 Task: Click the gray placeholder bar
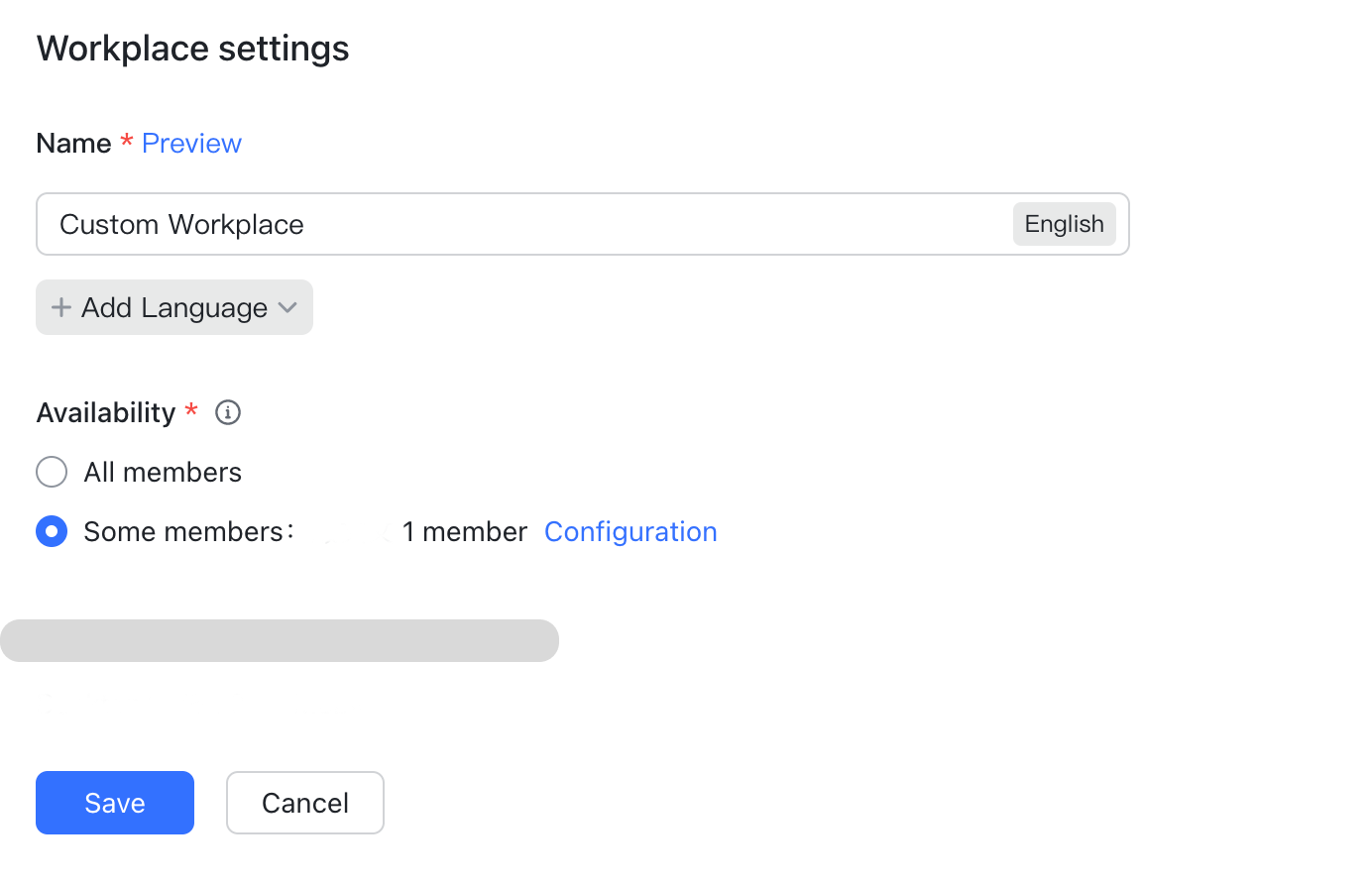[x=280, y=640]
